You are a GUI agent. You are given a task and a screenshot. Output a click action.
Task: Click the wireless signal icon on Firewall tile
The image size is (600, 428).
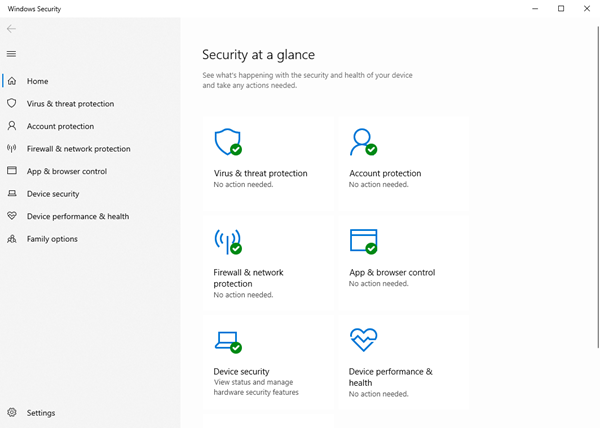227,241
